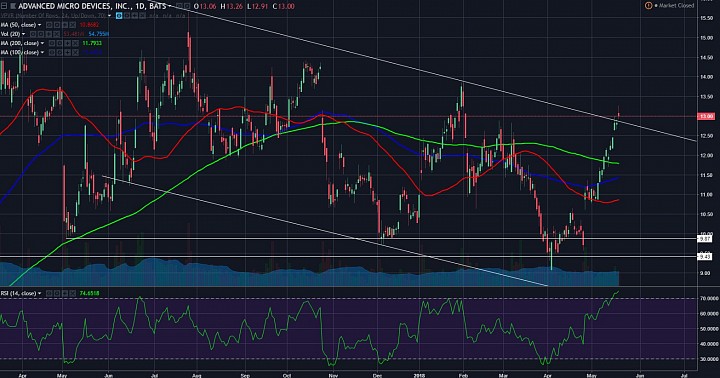Click the Market Closed status label
Image resolution: width=720 pixels, height=378 pixels.
coord(677,6)
